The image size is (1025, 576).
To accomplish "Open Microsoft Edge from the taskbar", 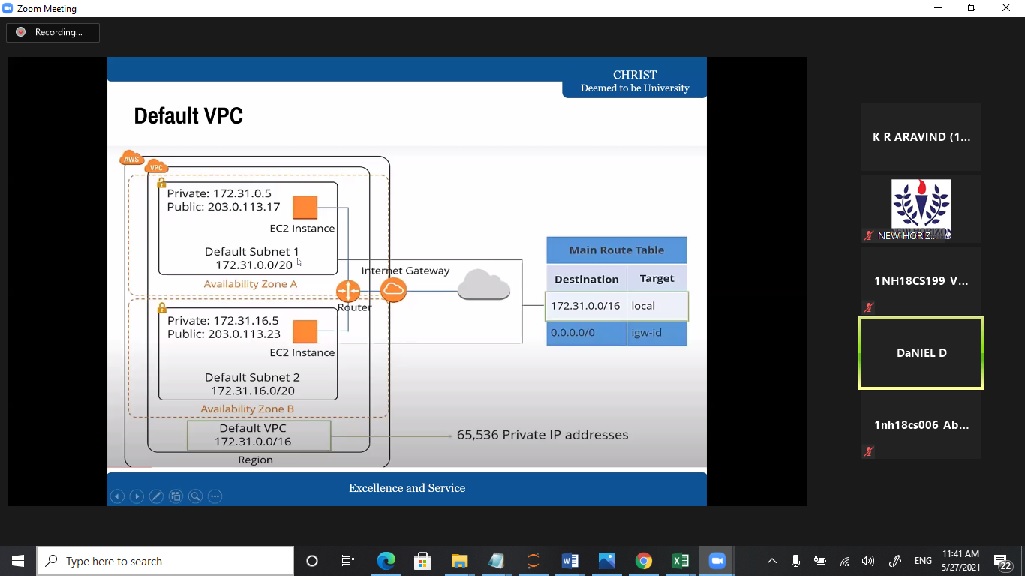I will coord(386,561).
